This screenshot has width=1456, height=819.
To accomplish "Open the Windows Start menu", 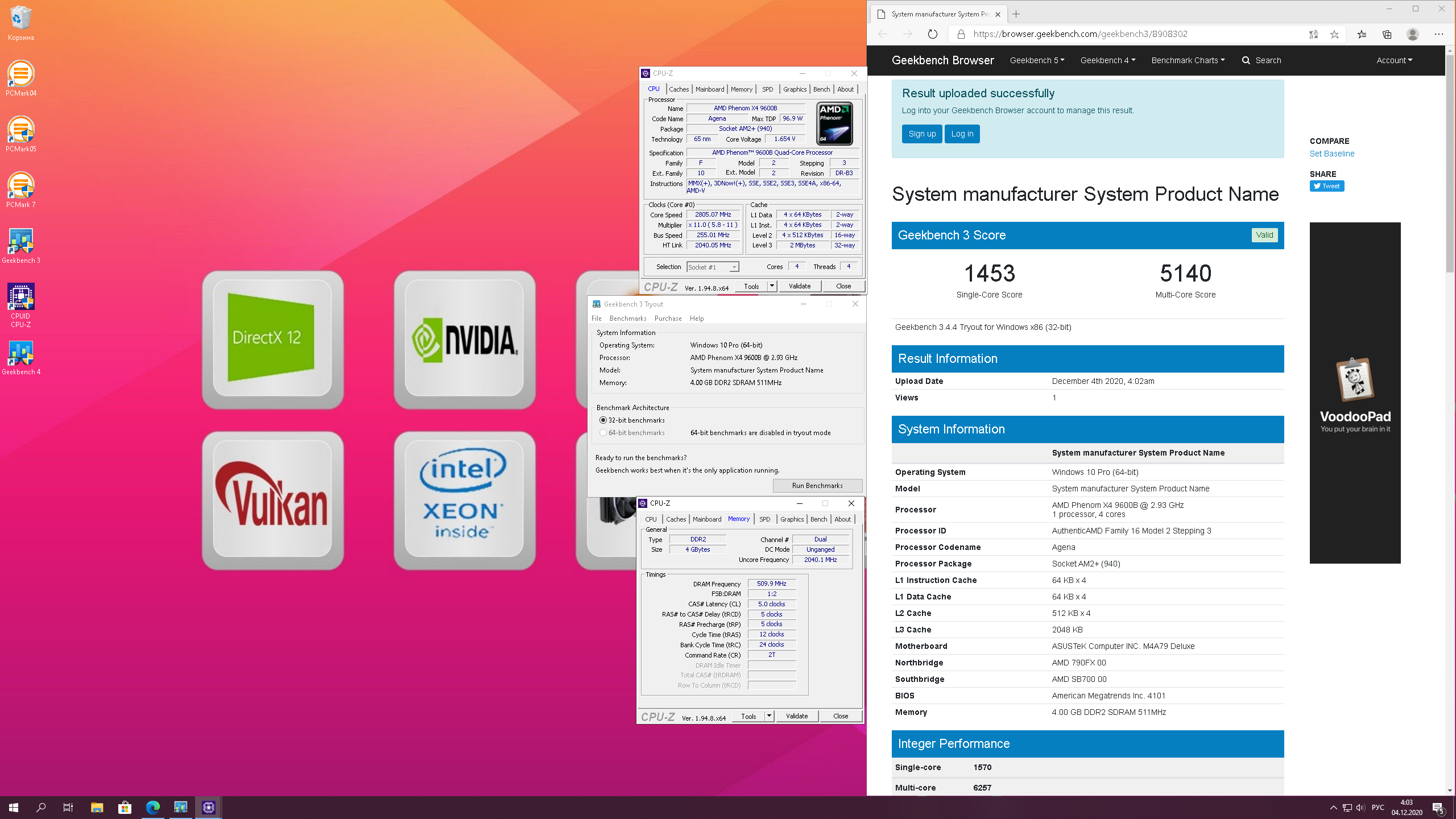I will (x=14, y=807).
